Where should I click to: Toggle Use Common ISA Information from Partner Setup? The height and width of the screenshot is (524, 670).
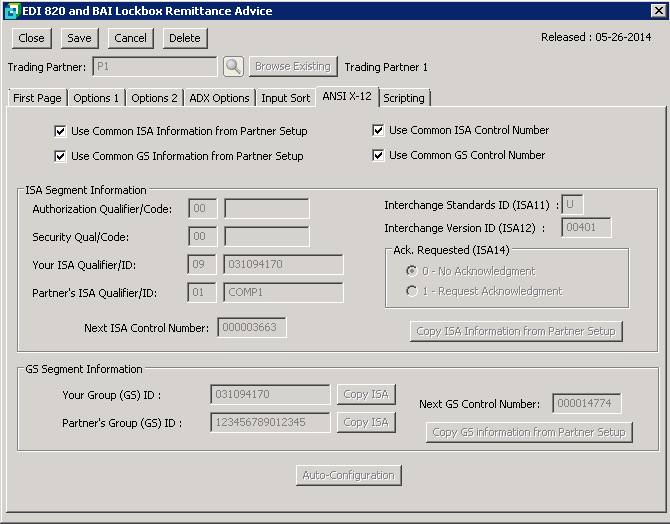point(61,131)
